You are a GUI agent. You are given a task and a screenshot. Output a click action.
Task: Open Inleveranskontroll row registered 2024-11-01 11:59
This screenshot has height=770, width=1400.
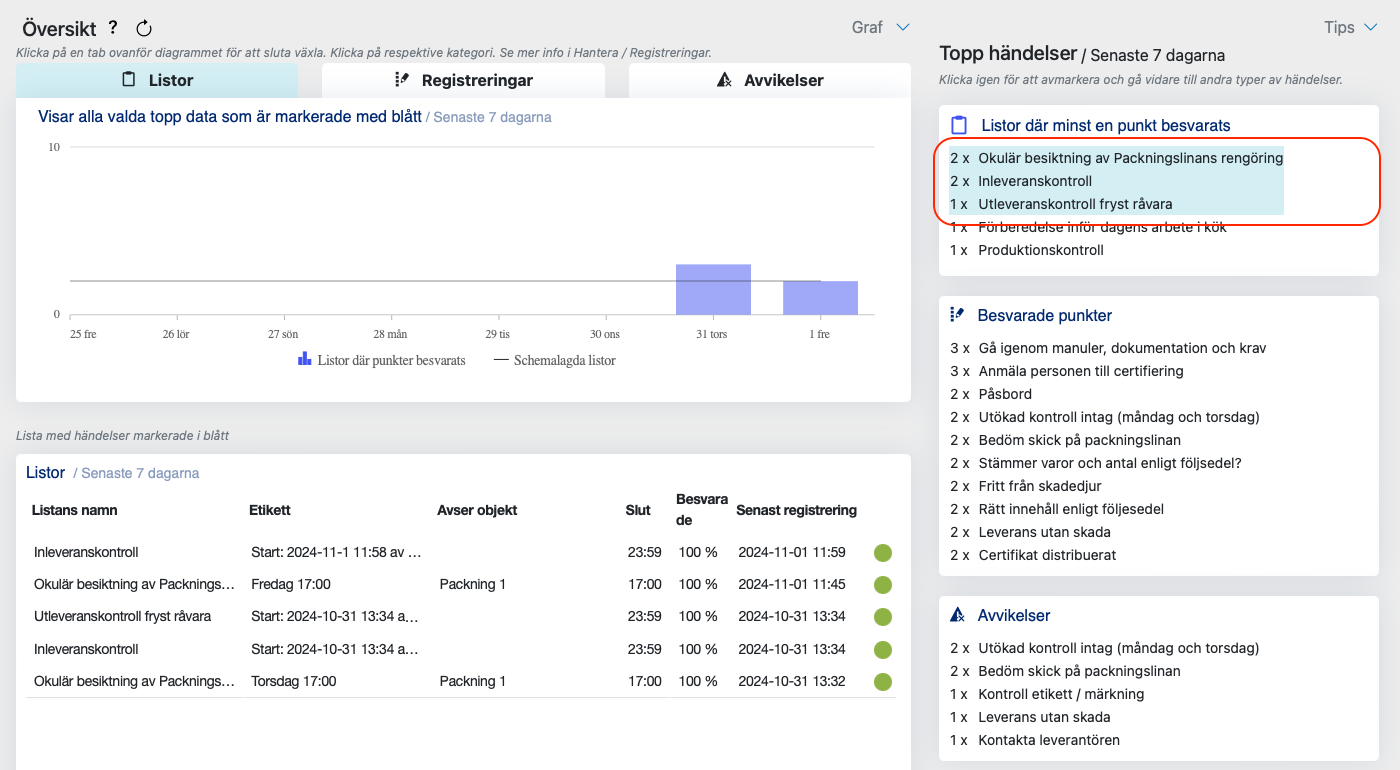pyautogui.click(x=461, y=552)
